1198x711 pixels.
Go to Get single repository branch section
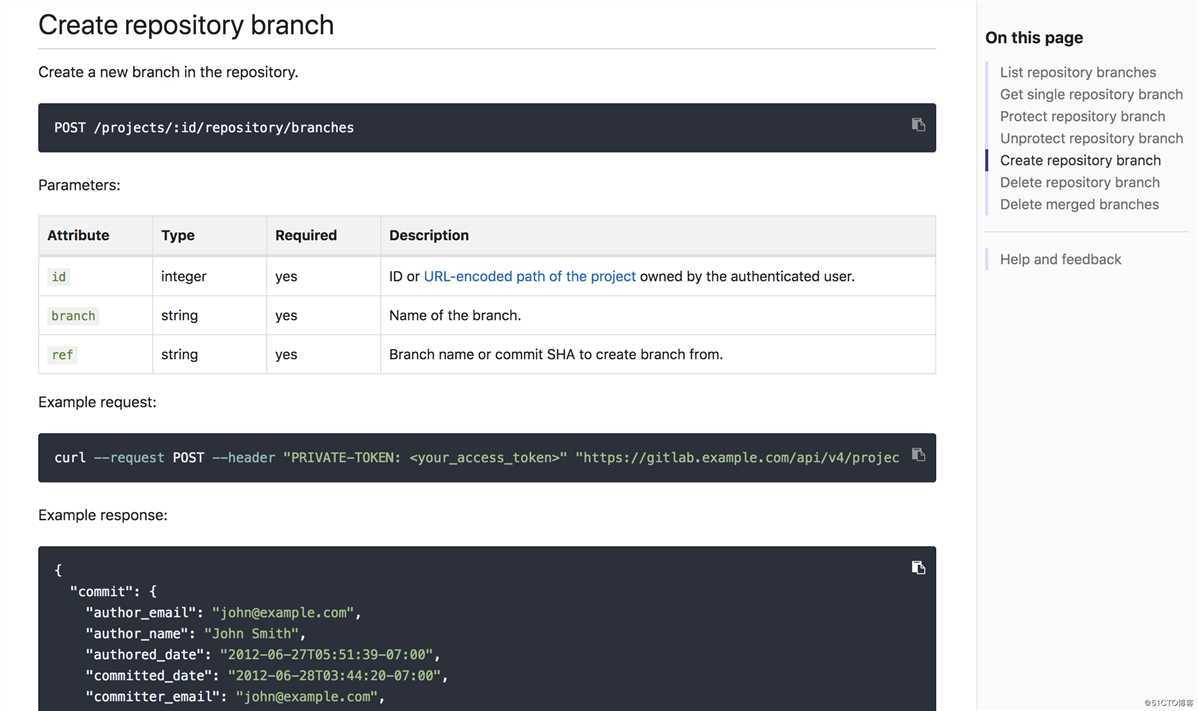(x=1091, y=95)
